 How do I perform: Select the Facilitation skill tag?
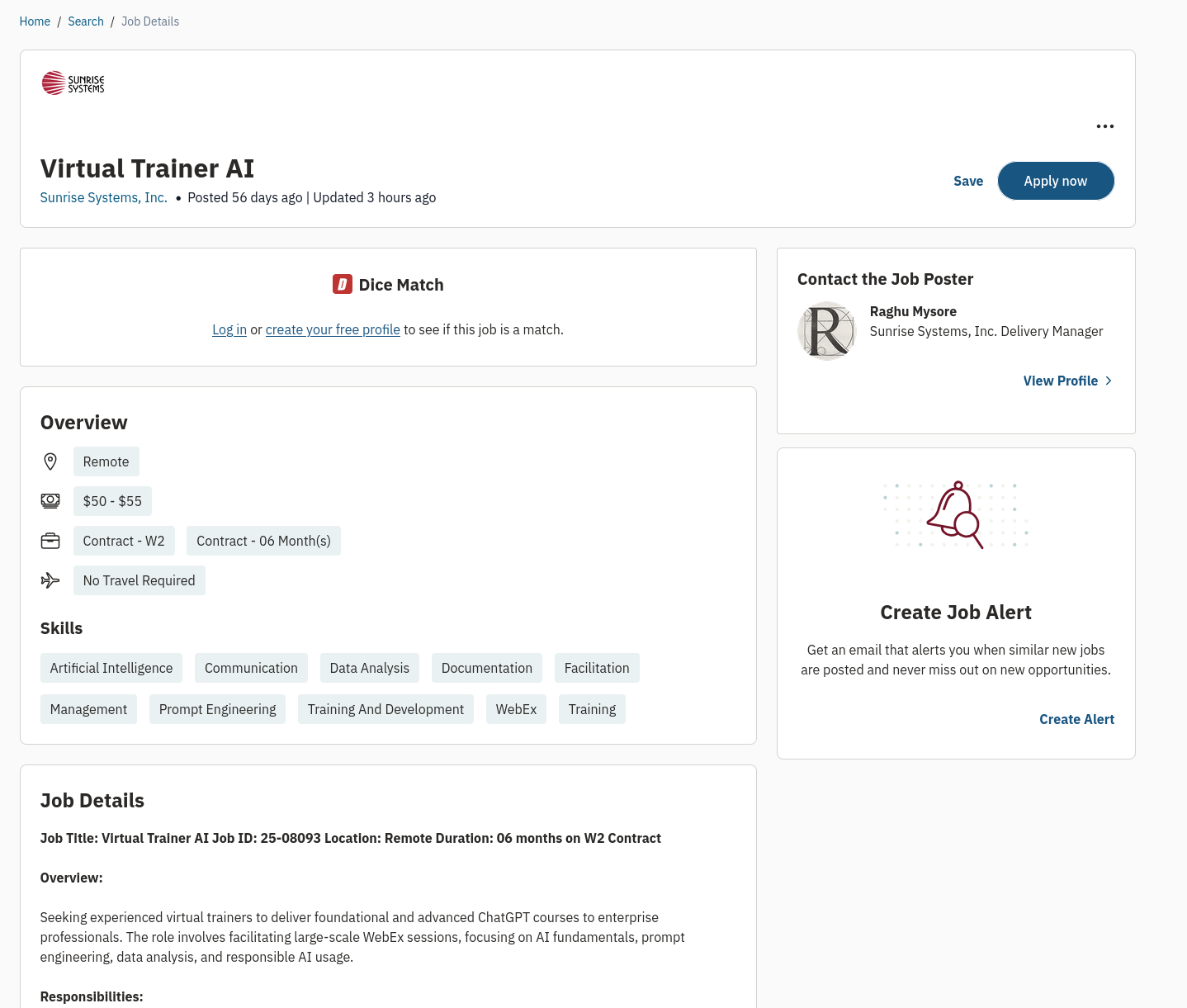tap(597, 668)
